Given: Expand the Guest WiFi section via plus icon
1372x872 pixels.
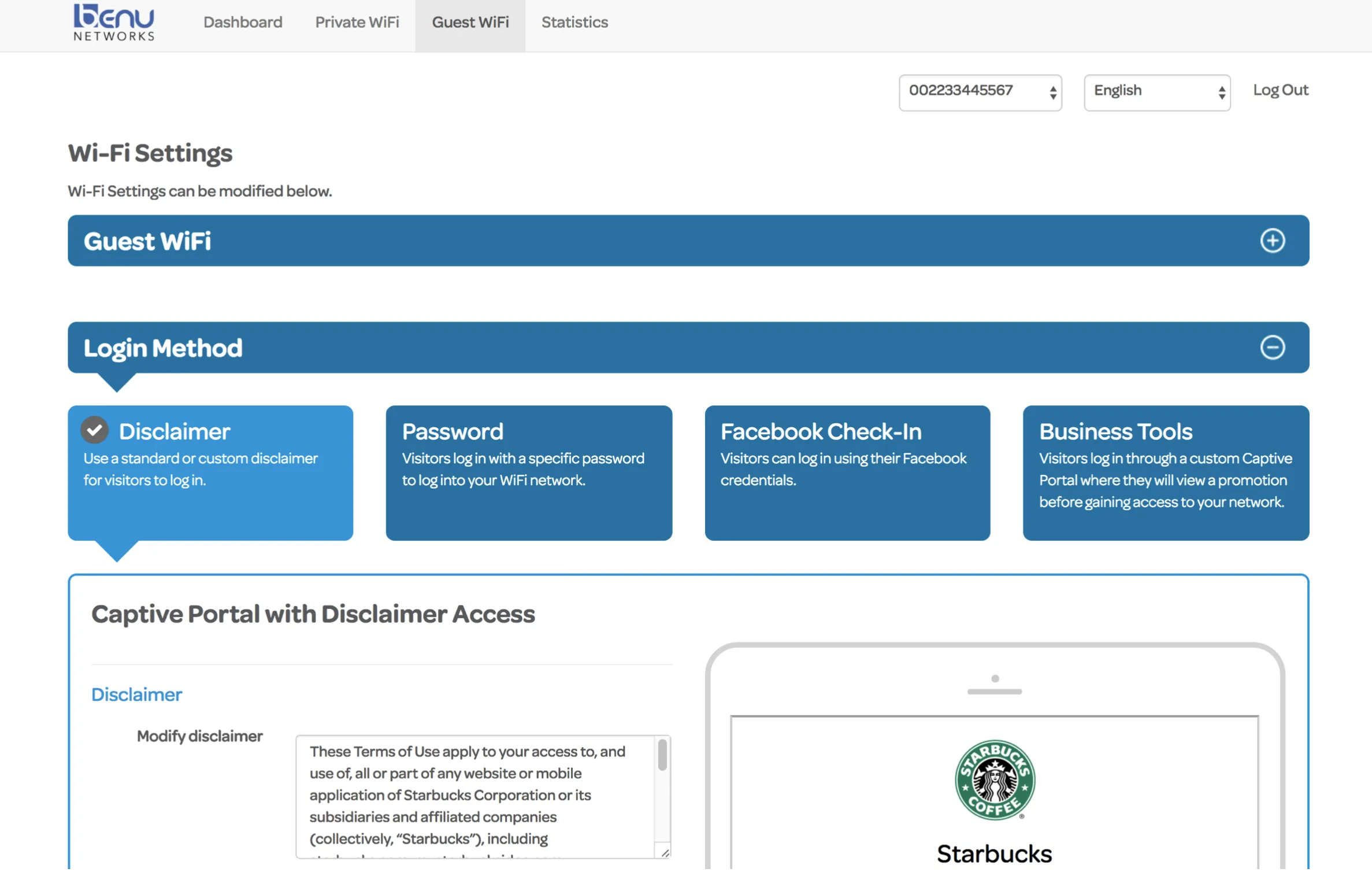Looking at the screenshot, I should coord(1272,241).
